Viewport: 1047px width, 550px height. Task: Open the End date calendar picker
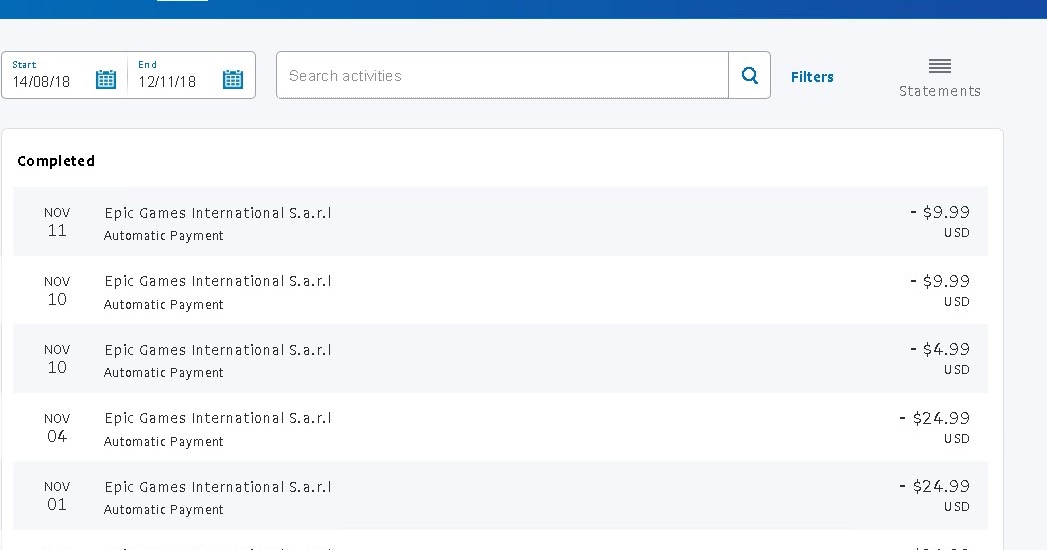coord(232,79)
